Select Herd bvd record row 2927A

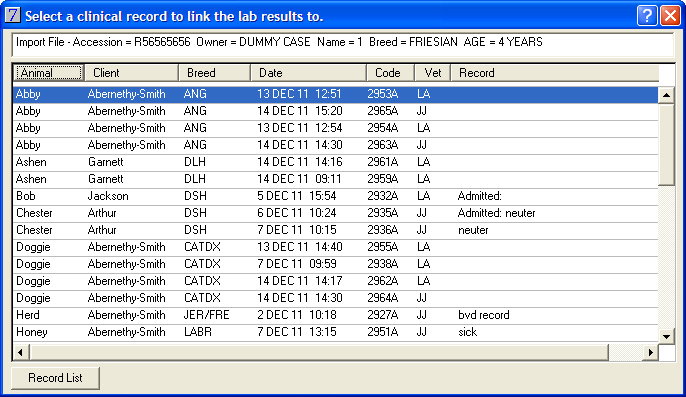(x=336, y=315)
